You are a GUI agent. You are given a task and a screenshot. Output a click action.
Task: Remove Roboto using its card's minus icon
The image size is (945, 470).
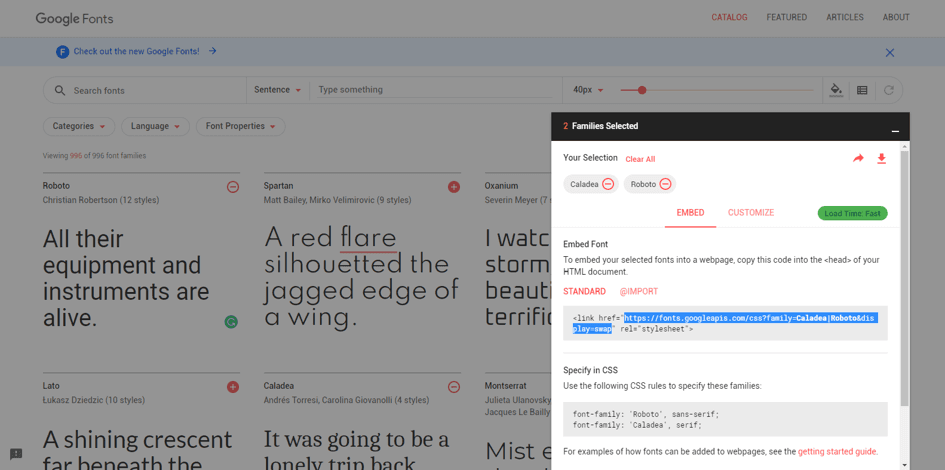(233, 187)
